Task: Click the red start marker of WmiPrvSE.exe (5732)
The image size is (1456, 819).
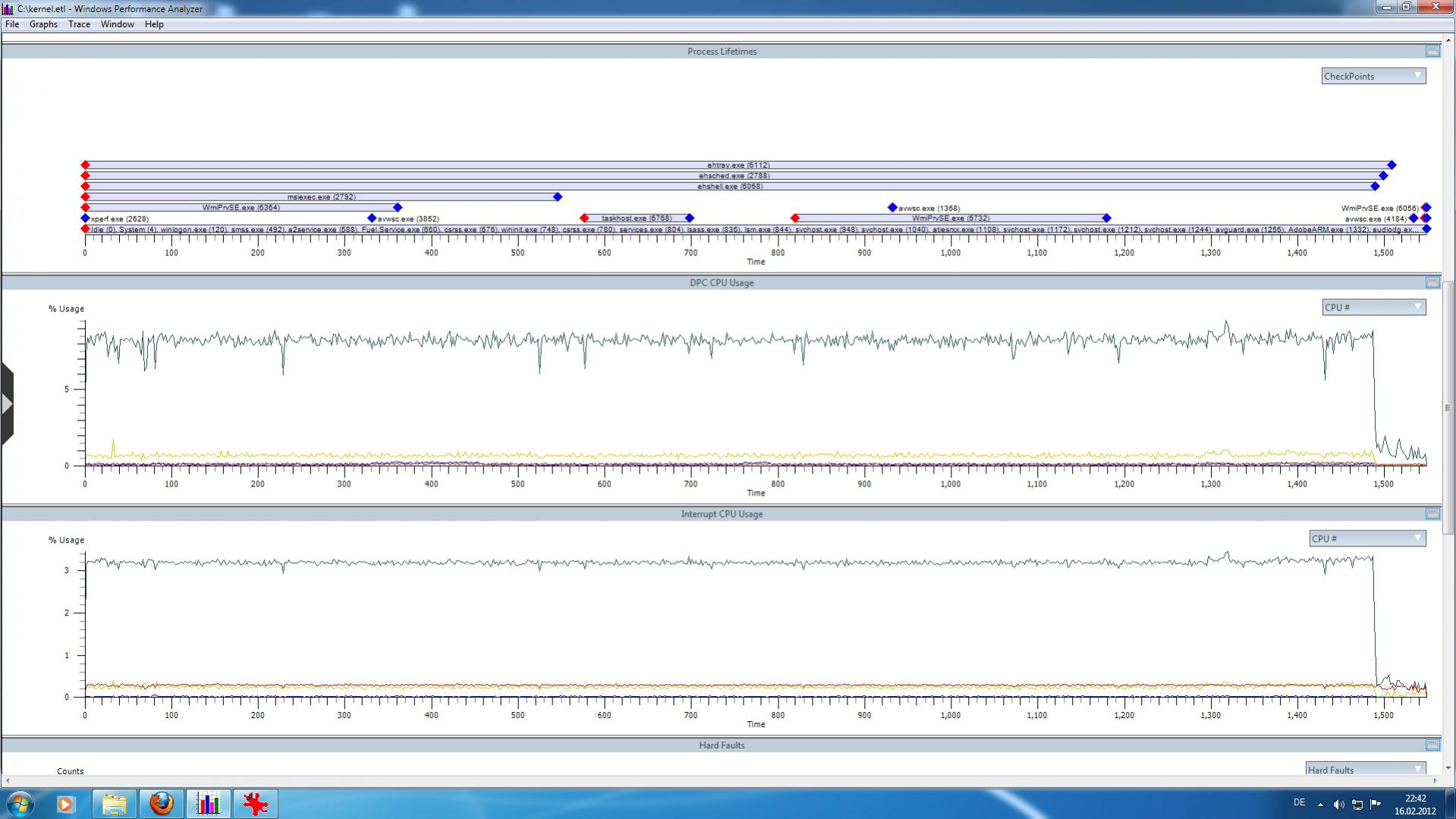Action: (795, 218)
